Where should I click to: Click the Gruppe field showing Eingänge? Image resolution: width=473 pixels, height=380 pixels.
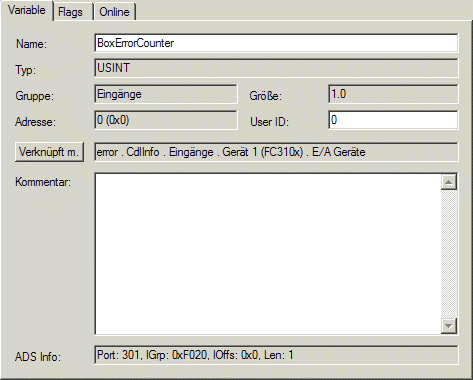click(166, 94)
